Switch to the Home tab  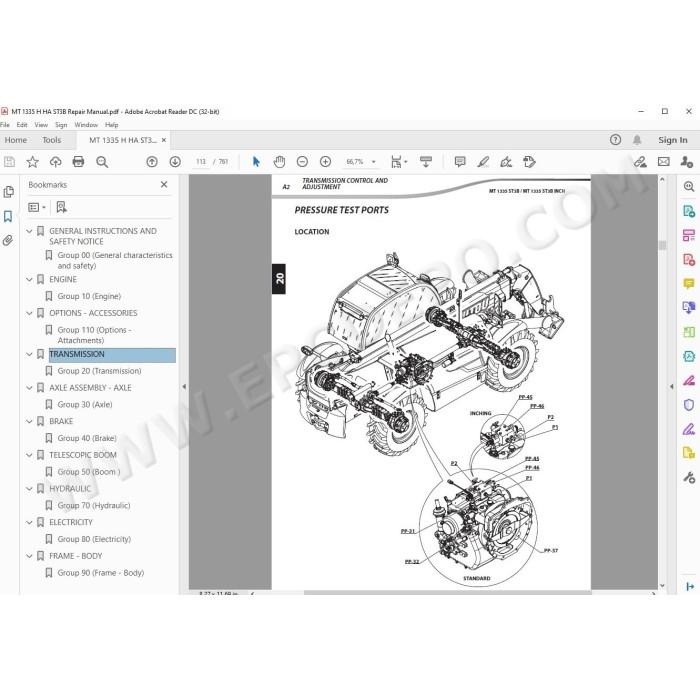tap(16, 140)
